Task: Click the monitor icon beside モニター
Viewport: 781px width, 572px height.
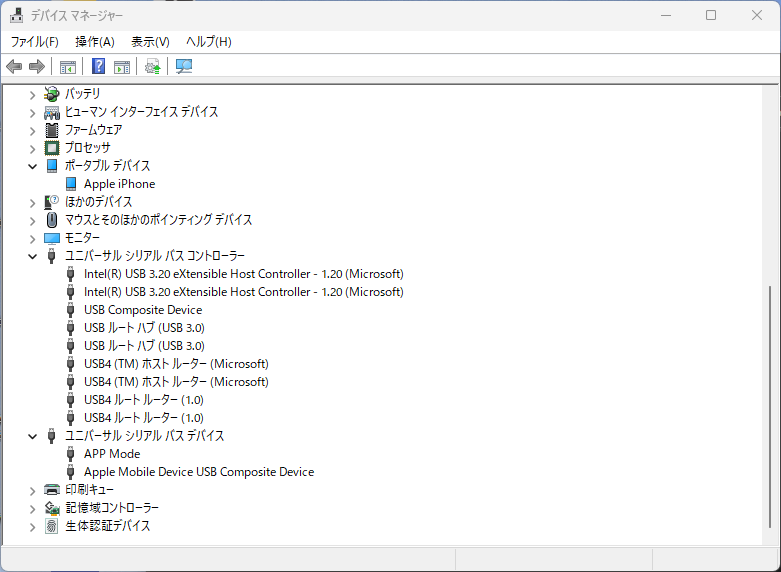Action: click(x=51, y=238)
